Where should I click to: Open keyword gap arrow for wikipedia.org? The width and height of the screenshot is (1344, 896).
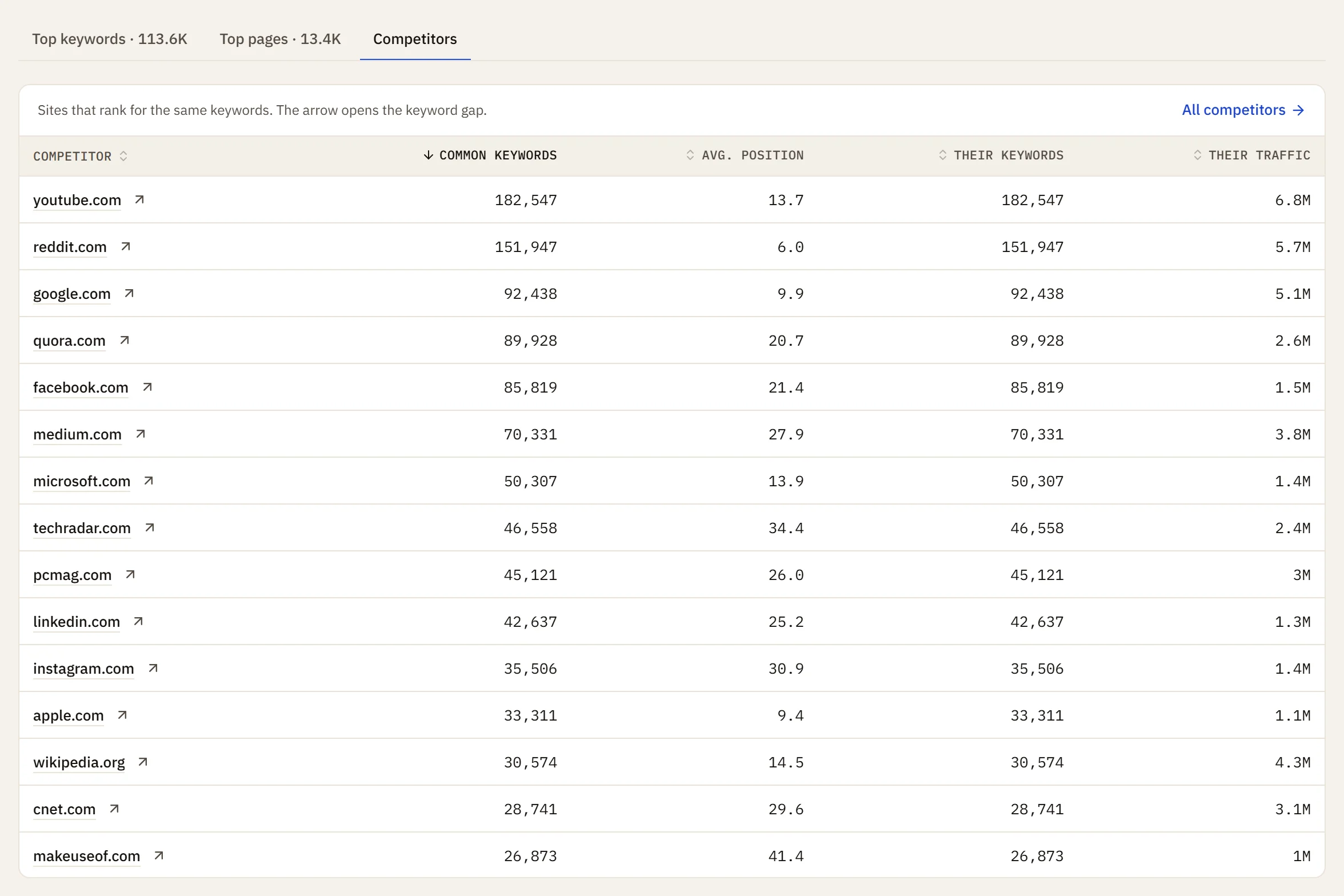[143, 762]
